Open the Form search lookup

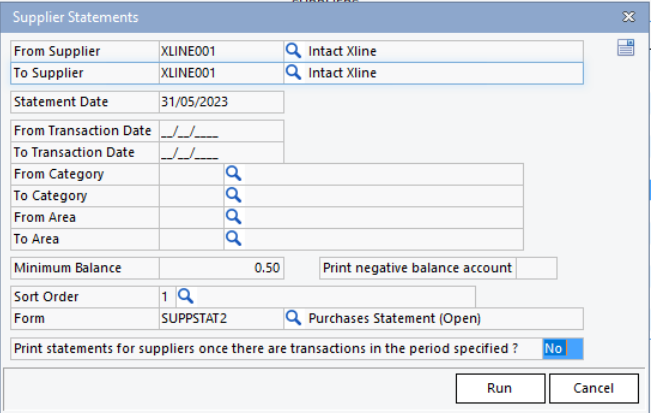pos(294,318)
